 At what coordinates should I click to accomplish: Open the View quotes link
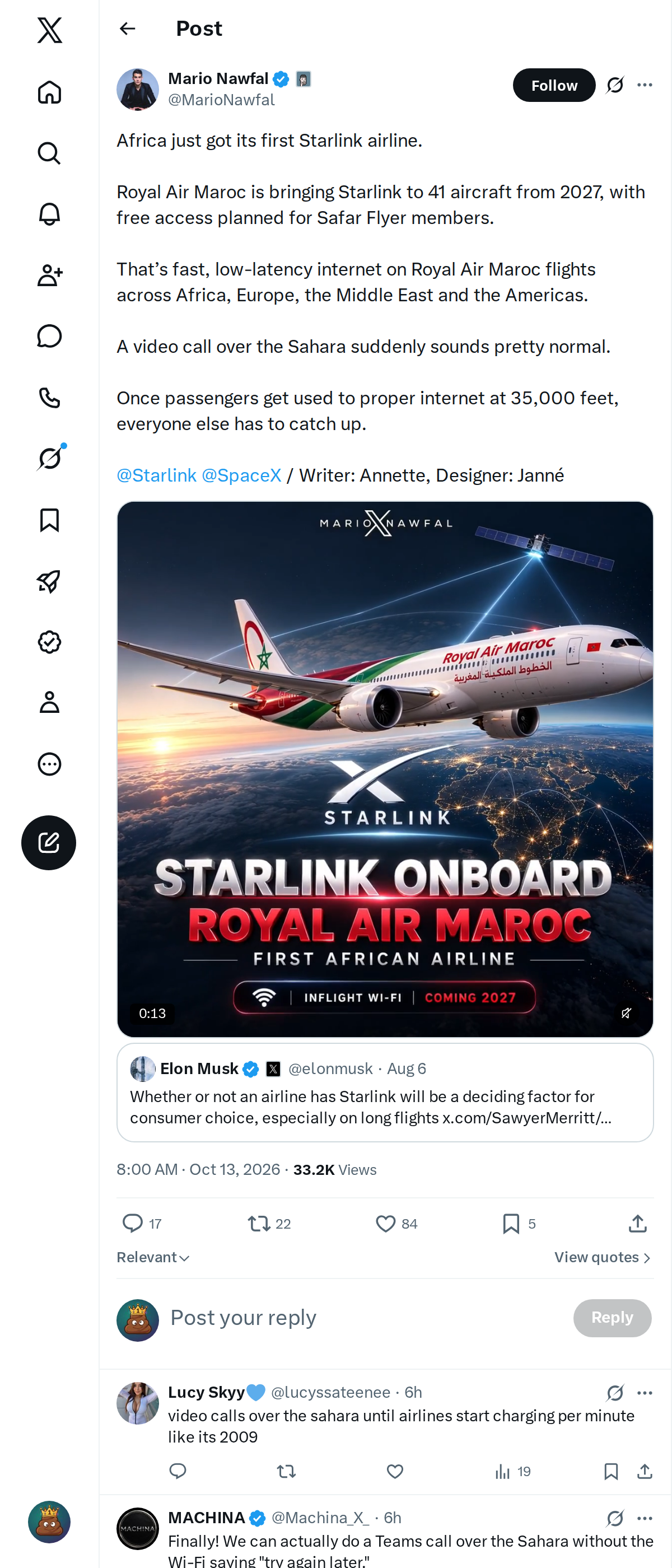[x=603, y=1258]
